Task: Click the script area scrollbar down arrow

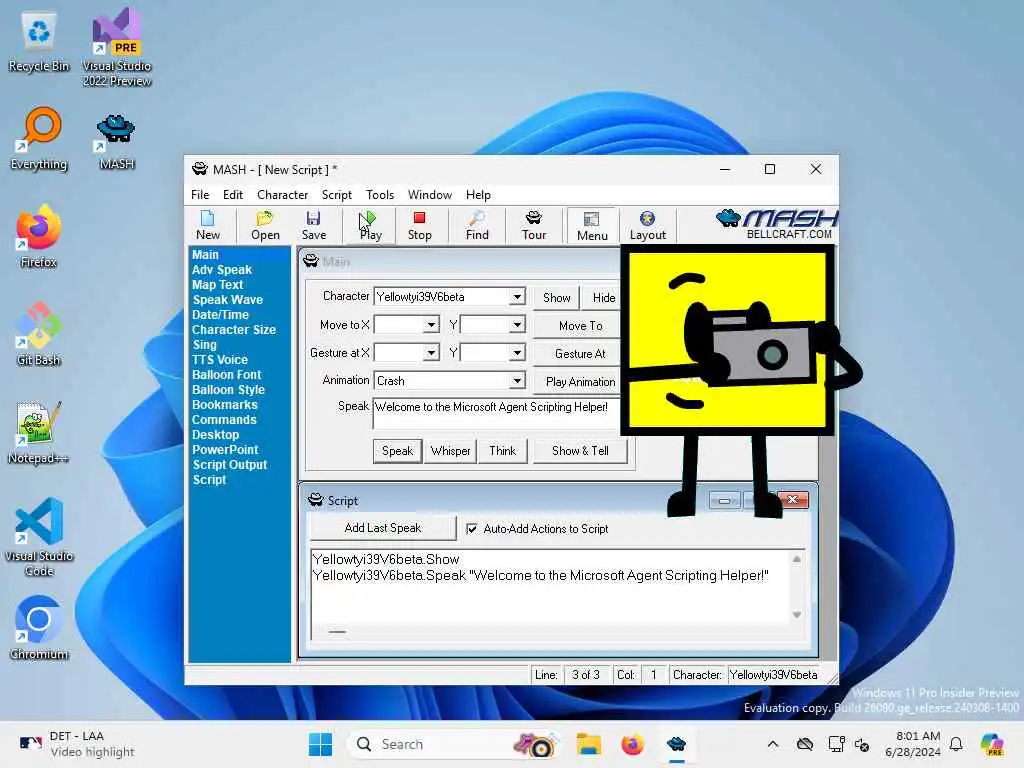Action: [x=797, y=615]
